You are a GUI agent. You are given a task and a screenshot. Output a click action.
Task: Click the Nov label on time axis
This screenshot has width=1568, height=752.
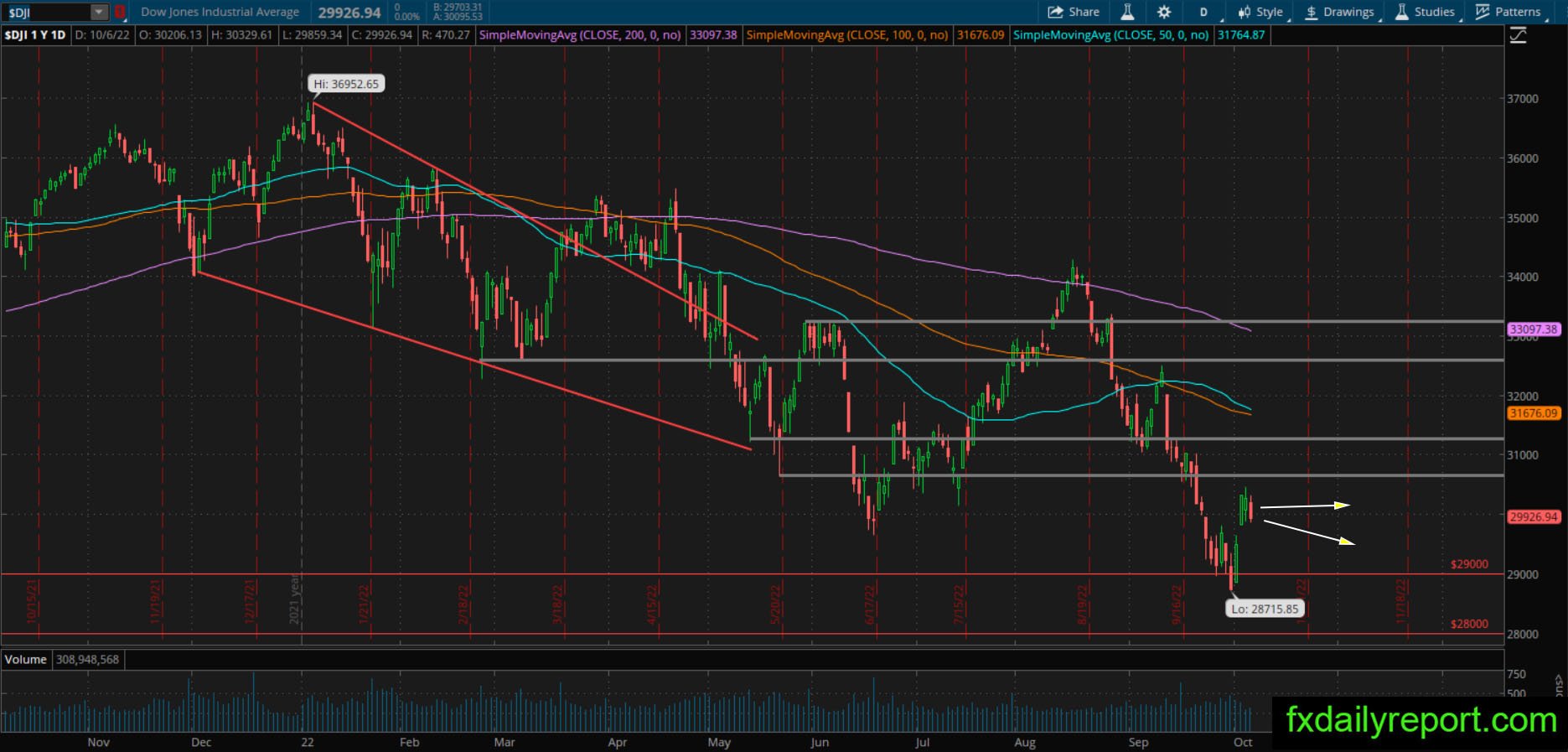(x=99, y=742)
